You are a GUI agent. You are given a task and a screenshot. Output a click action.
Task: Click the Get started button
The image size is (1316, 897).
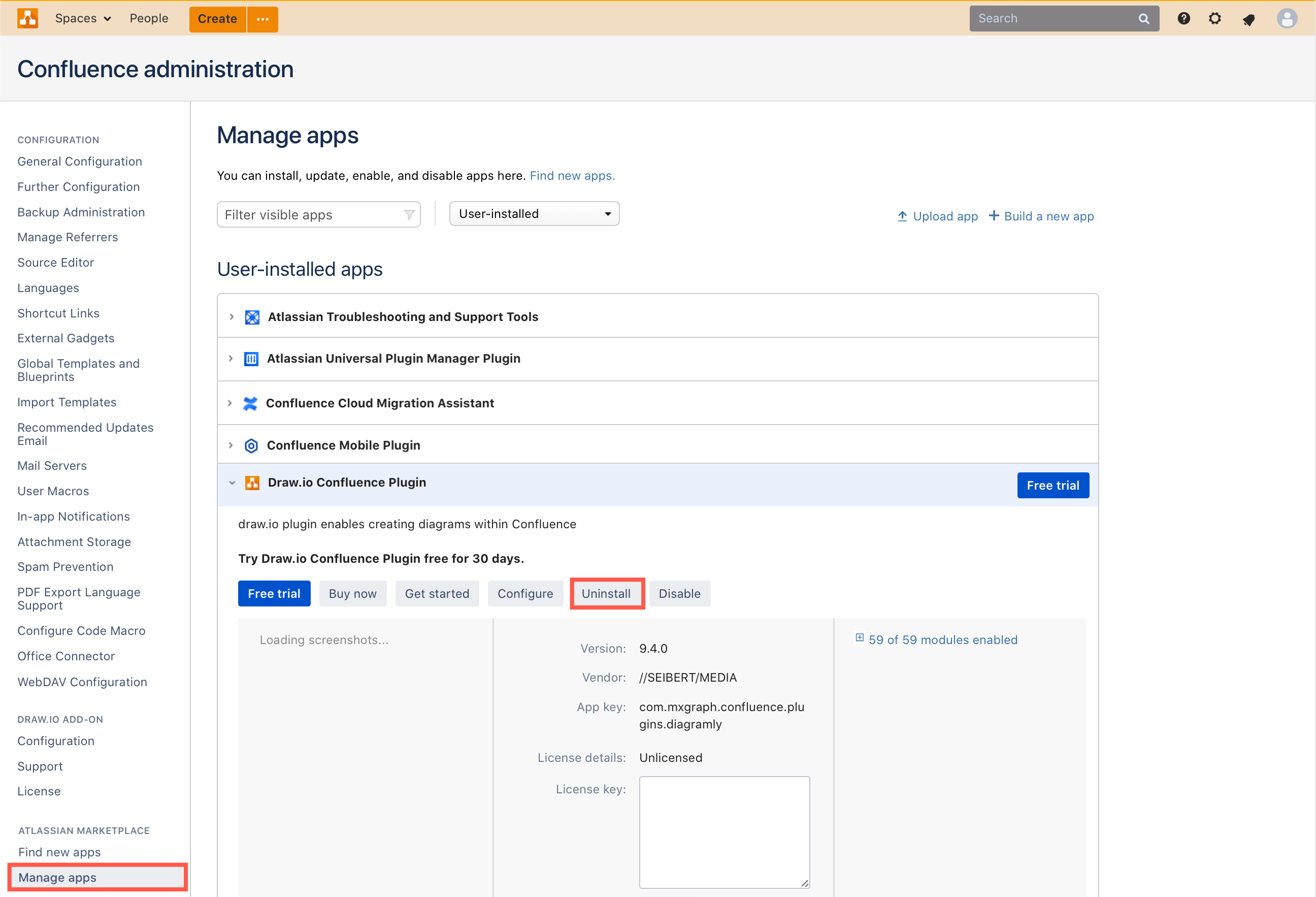click(437, 594)
